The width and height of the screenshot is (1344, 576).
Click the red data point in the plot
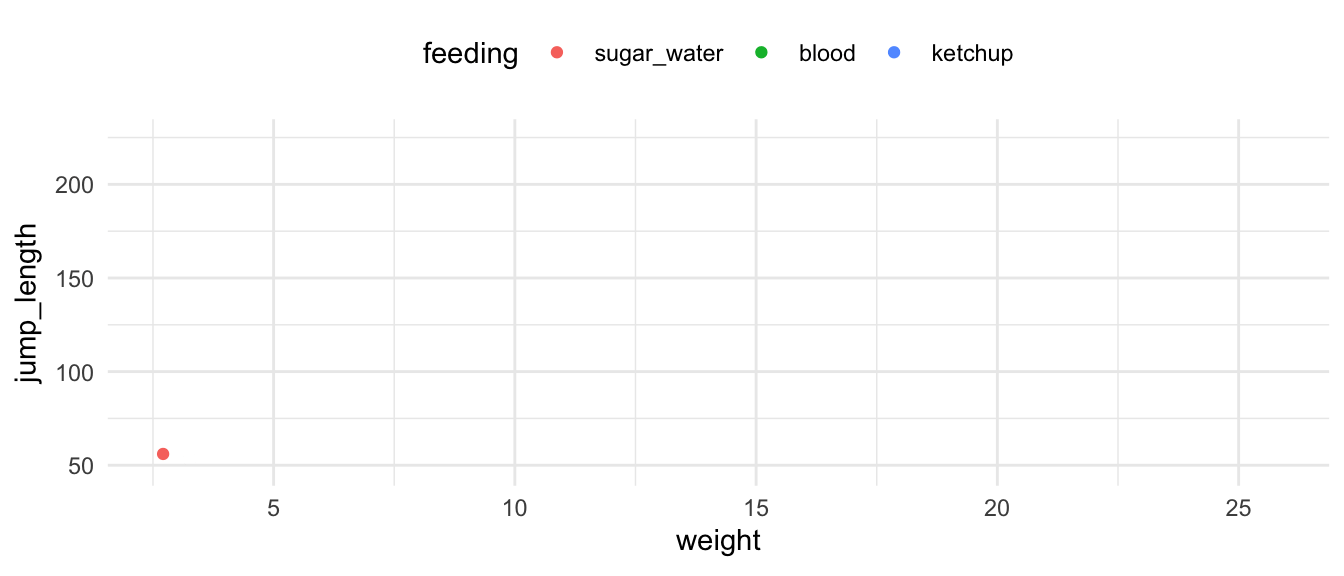[x=163, y=454]
